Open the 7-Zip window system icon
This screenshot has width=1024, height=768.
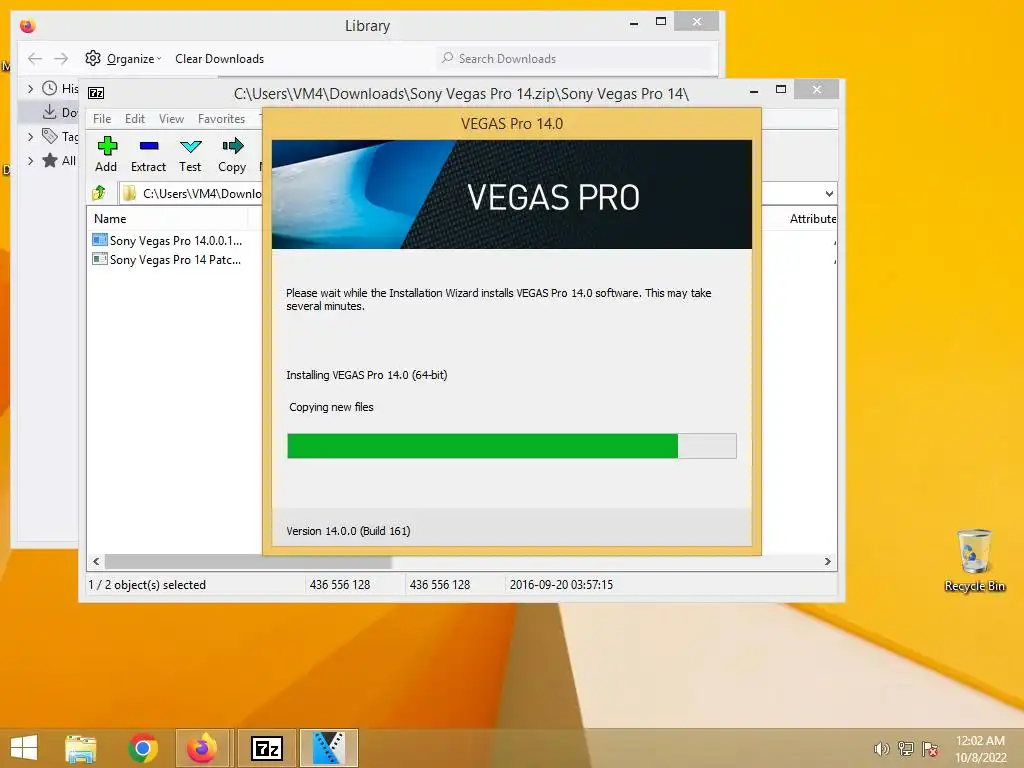click(x=96, y=93)
